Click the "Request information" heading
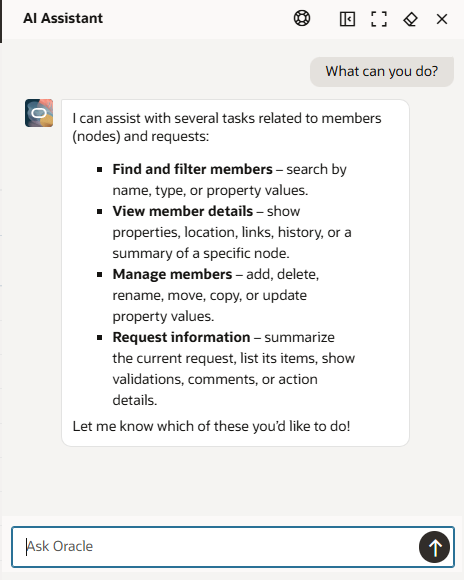The image size is (464, 580). point(181,337)
